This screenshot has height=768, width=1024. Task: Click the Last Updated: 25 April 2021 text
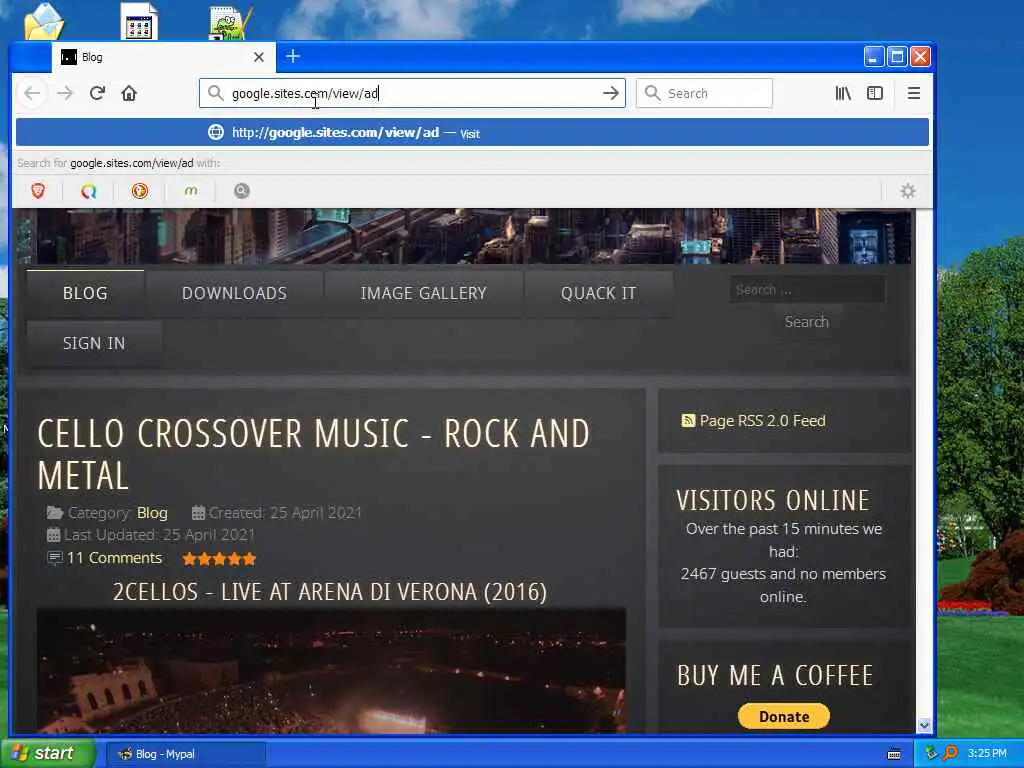click(x=159, y=535)
